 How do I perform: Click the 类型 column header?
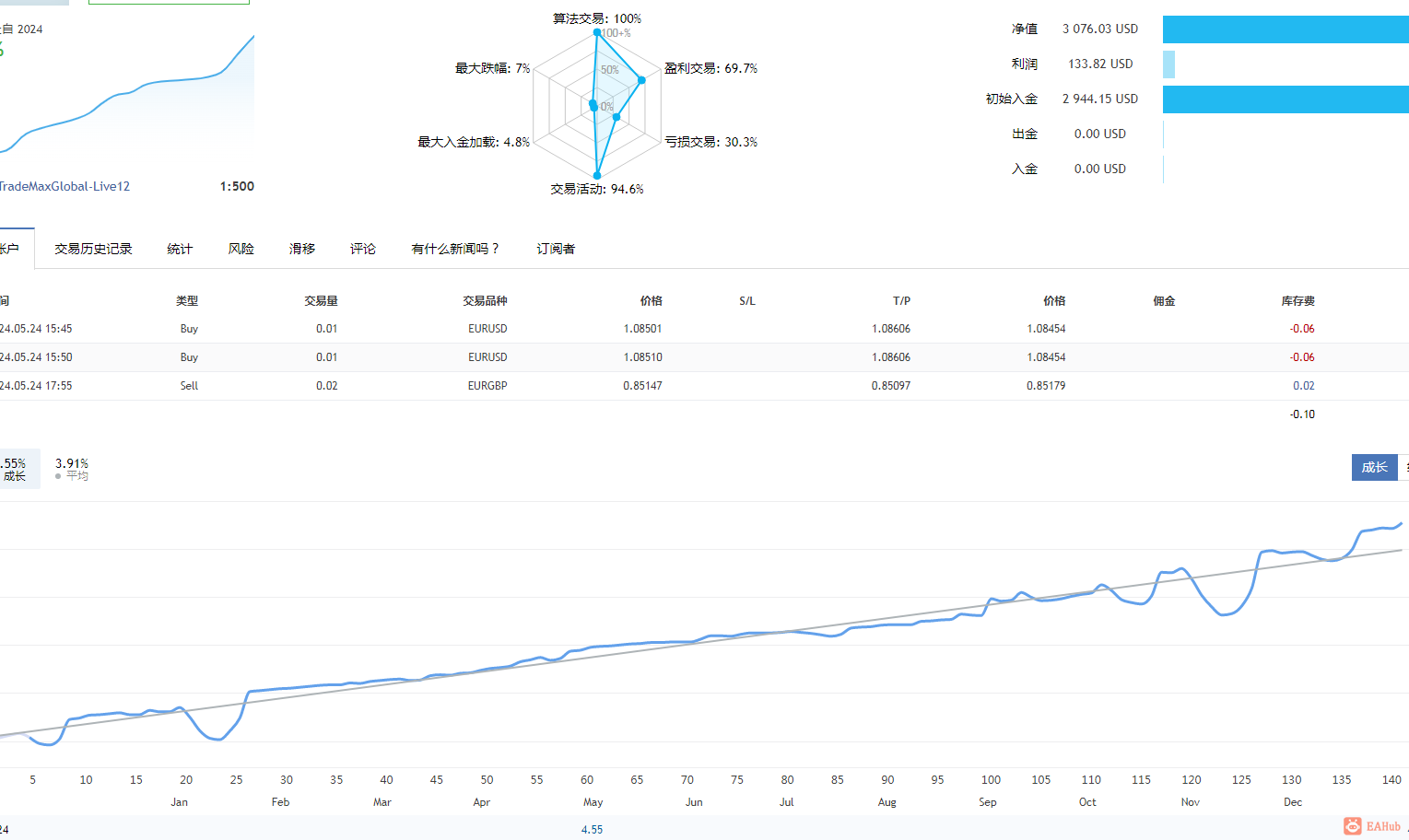click(187, 301)
